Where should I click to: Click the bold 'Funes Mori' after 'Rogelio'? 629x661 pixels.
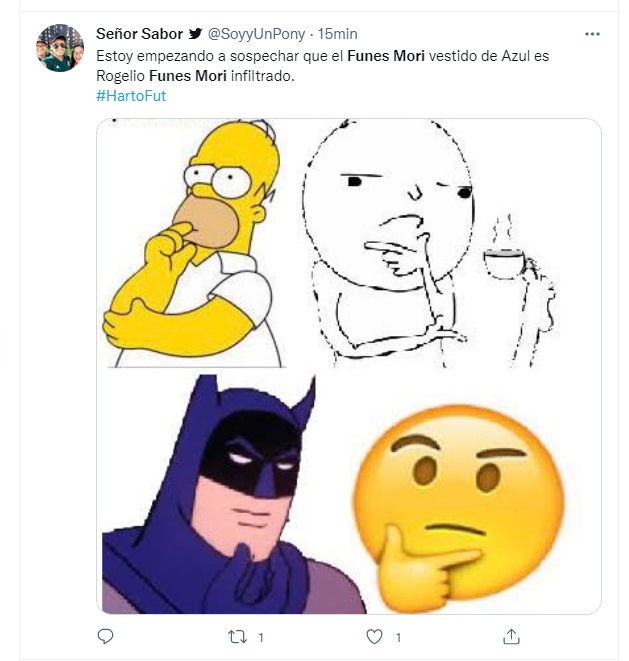[x=184, y=76]
